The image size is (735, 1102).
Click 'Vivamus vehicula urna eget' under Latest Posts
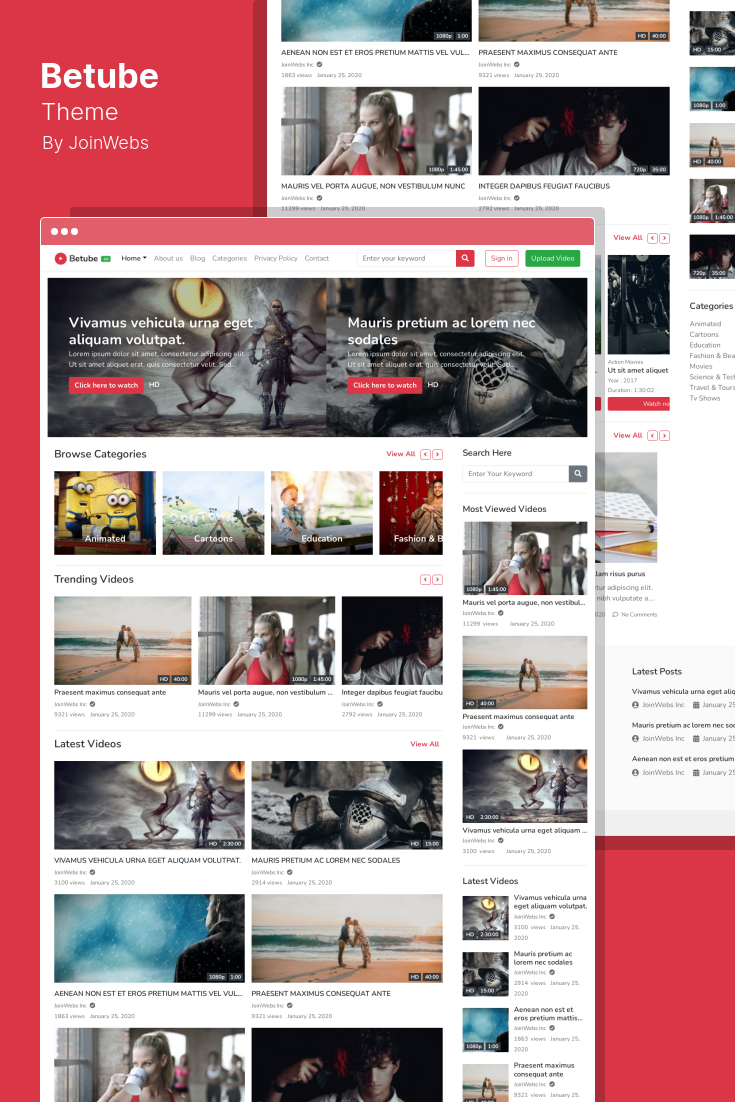click(683, 692)
